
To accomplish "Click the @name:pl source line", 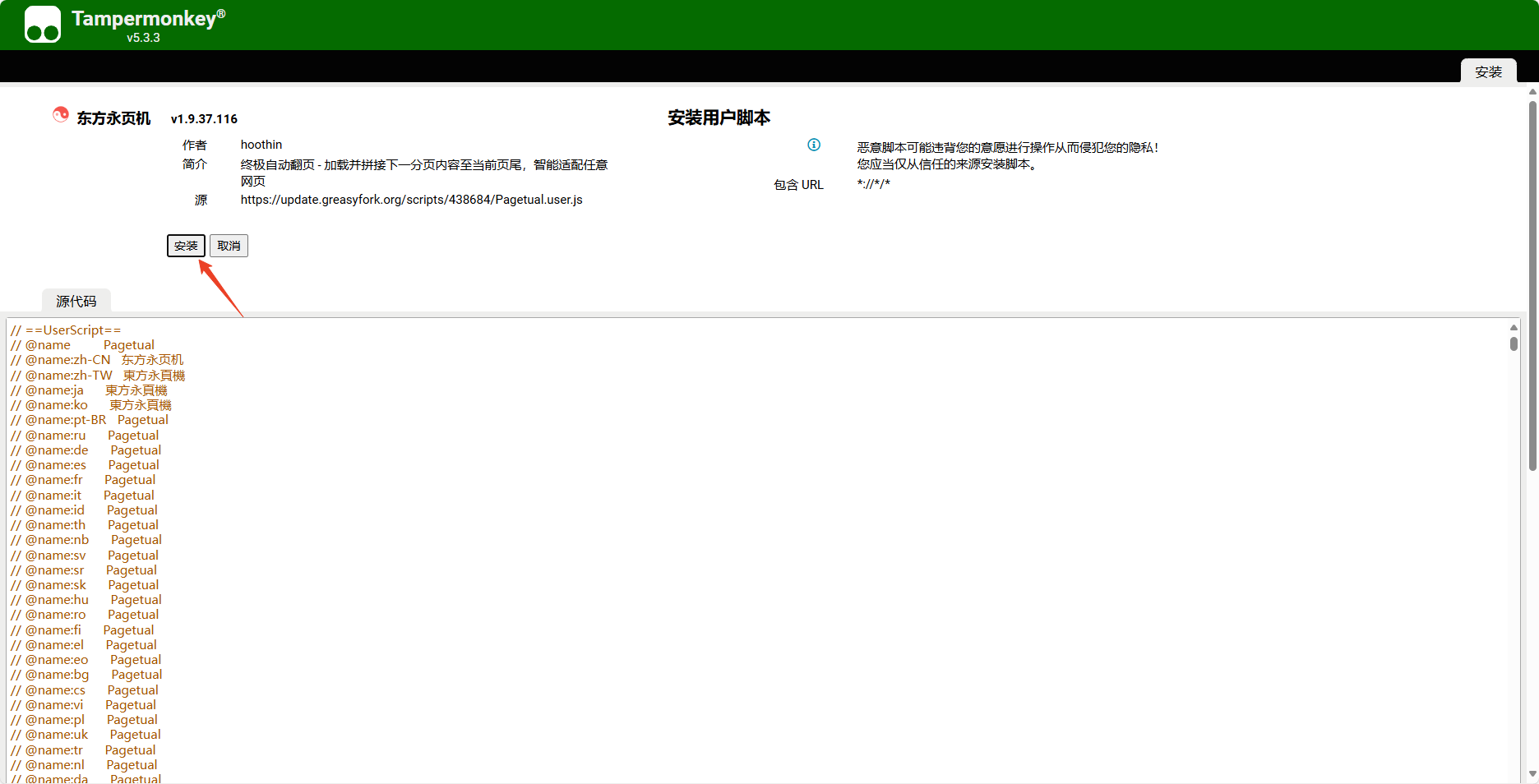I will point(84,720).
